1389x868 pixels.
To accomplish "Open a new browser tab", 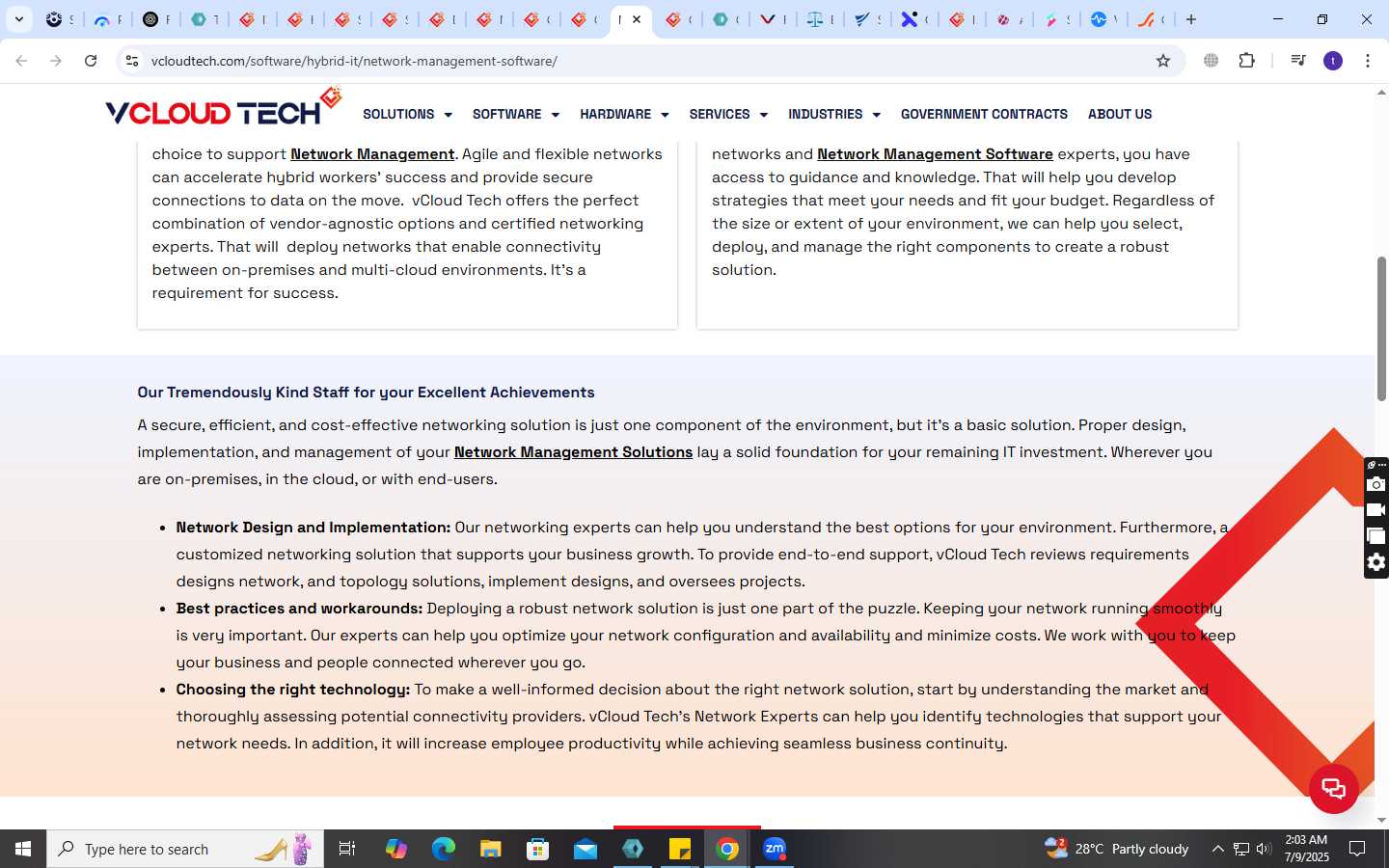I will [x=1191, y=19].
